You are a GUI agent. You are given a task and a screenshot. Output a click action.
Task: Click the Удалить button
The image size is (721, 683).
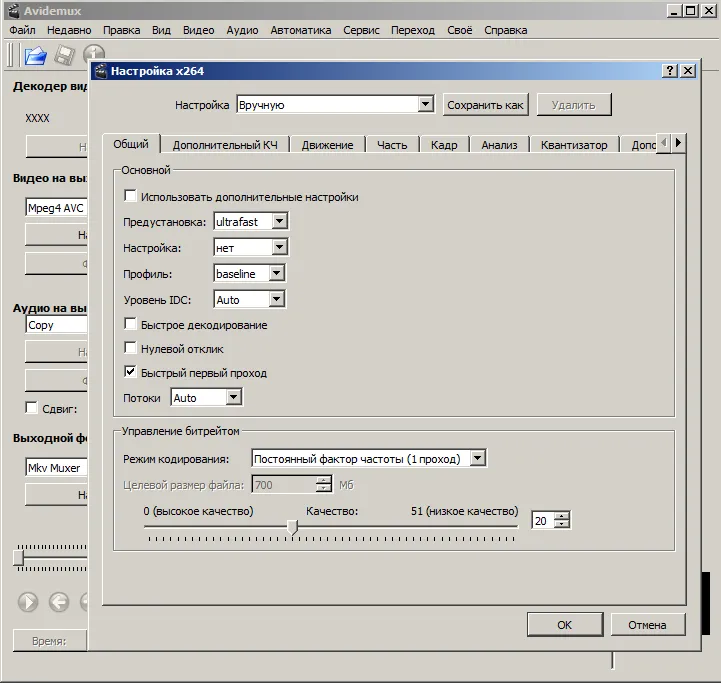574,105
